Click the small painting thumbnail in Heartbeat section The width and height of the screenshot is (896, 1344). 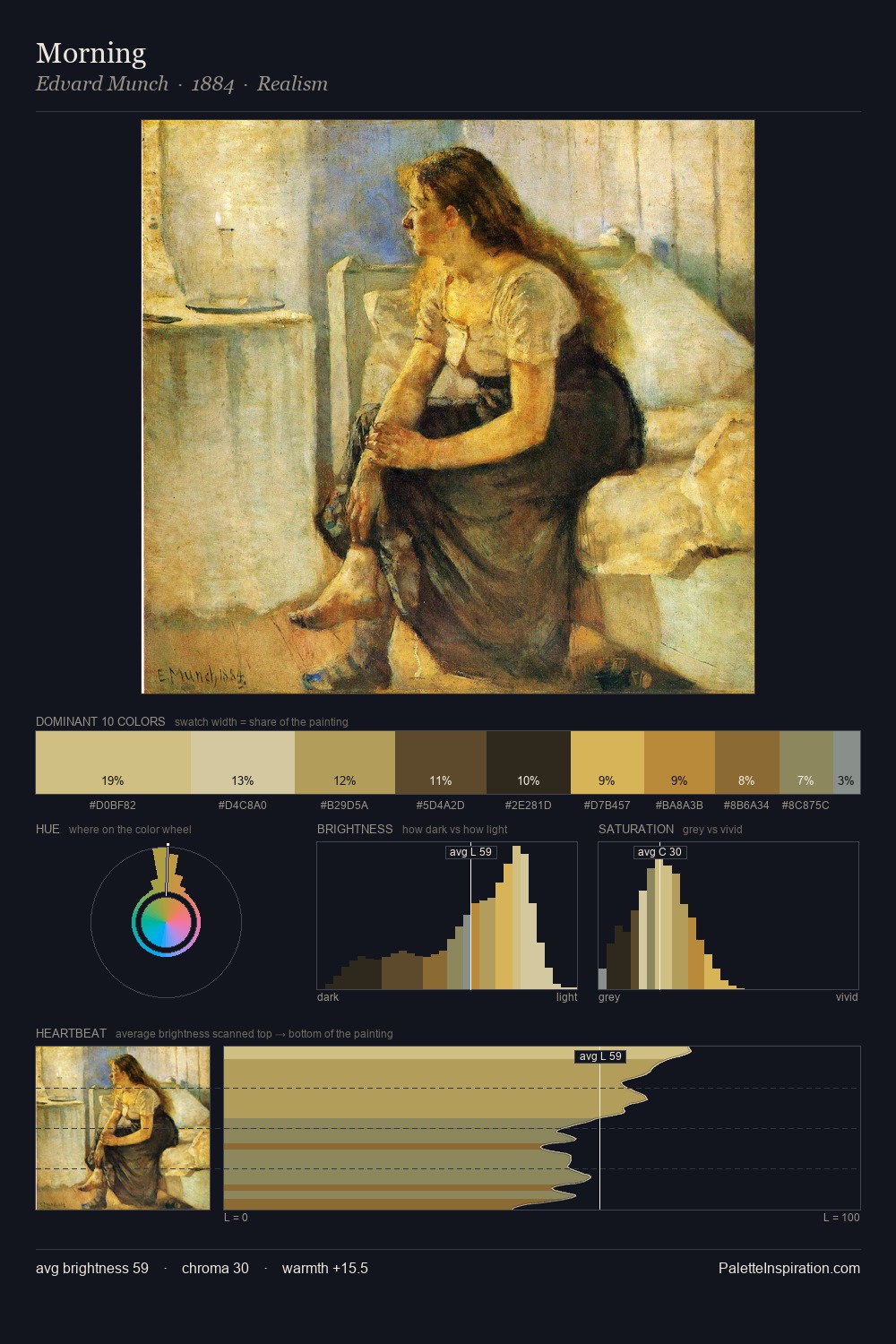click(123, 1128)
